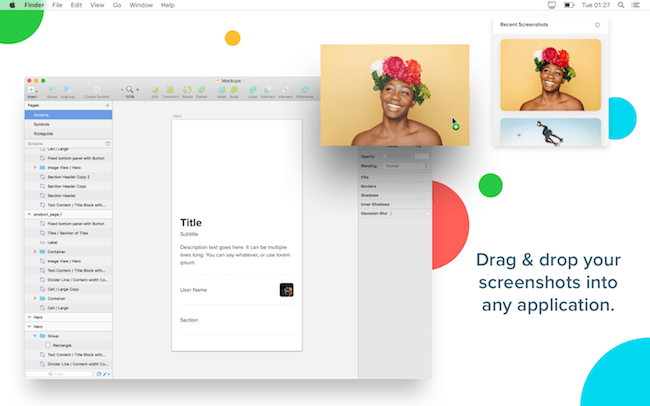The width and height of the screenshot is (650, 406).
Task: Click the gear icon in Recent Screenshots
Action: [x=597, y=25]
